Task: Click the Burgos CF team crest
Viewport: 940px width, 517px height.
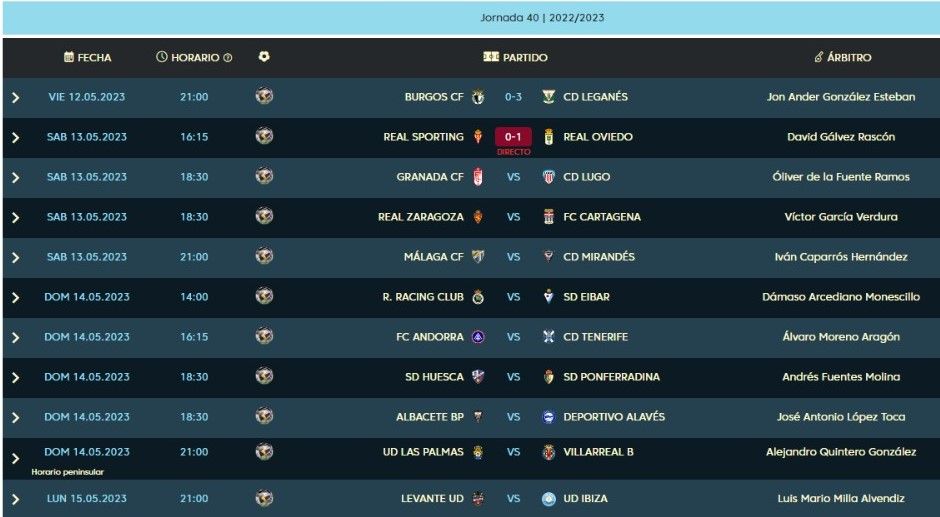Action: (478, 97)
